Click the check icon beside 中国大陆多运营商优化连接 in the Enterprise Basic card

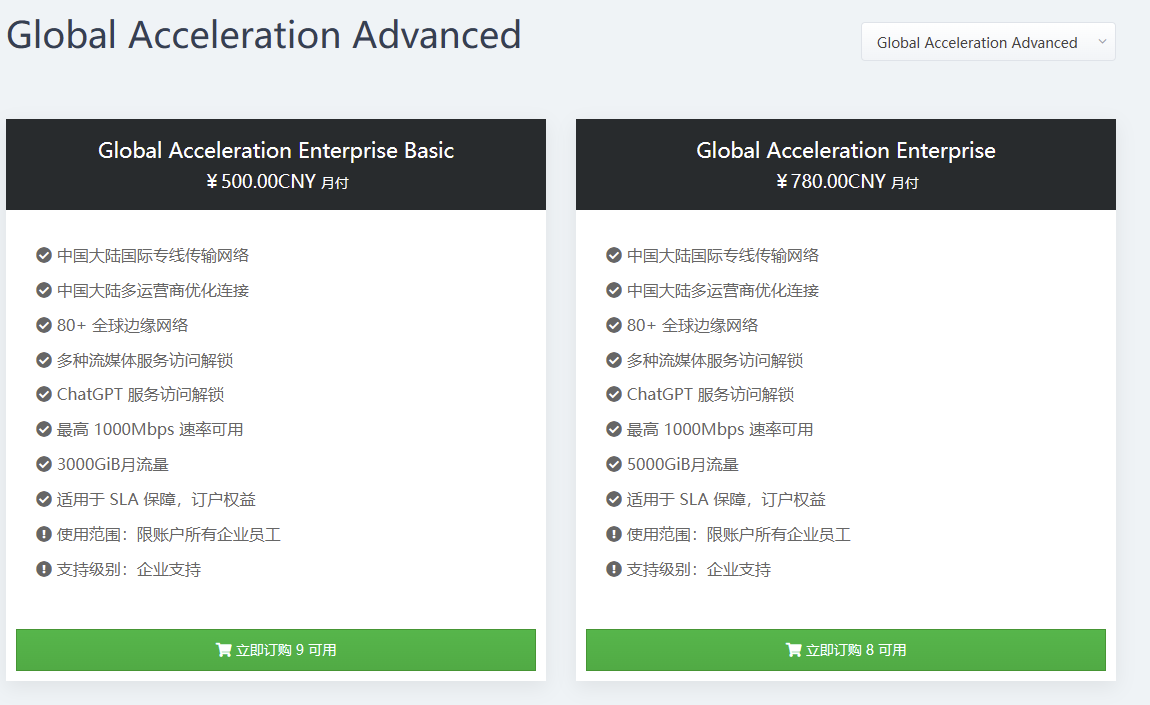coord(43,291)
